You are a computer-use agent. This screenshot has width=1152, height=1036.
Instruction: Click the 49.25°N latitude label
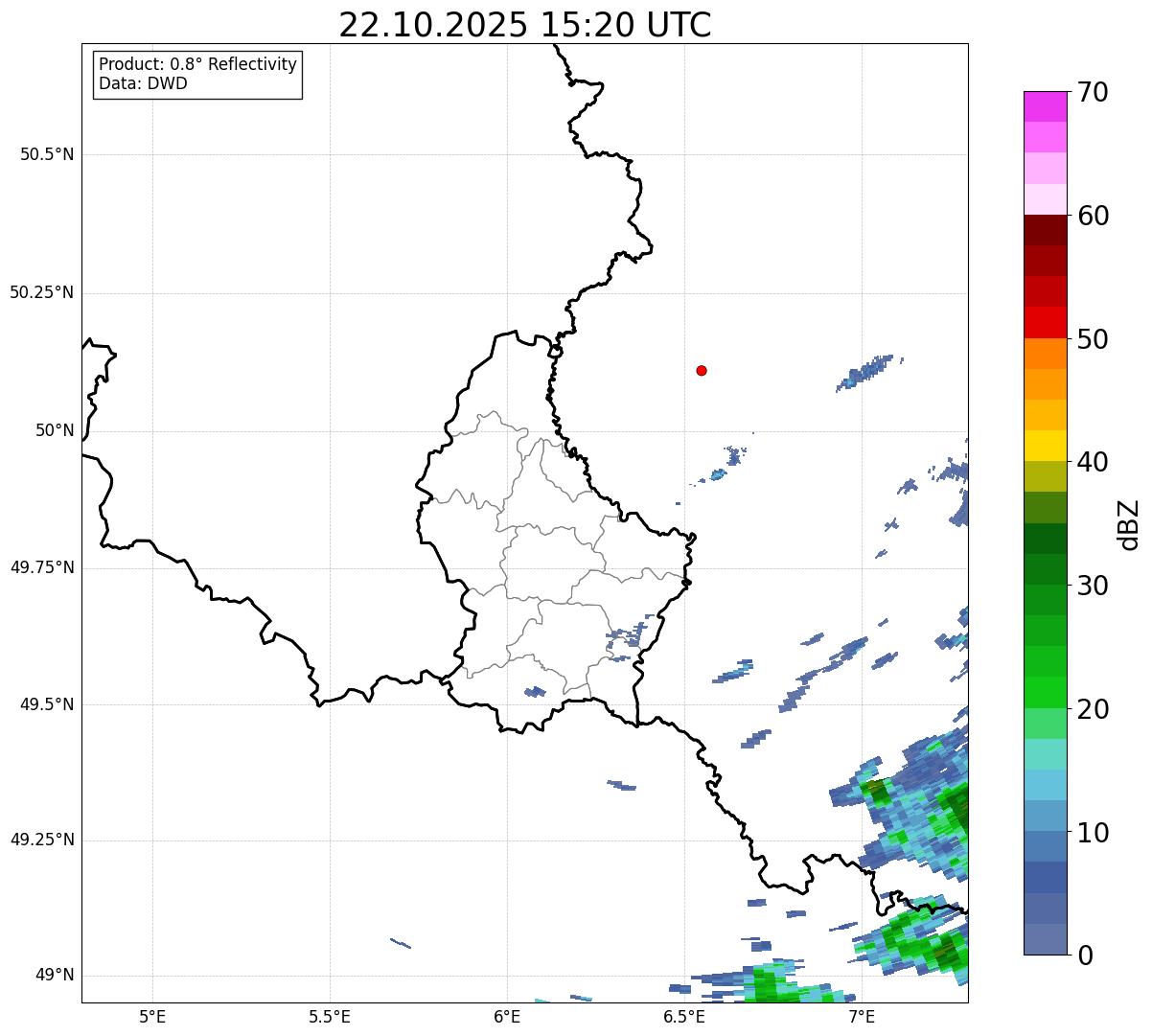(42, 840)
